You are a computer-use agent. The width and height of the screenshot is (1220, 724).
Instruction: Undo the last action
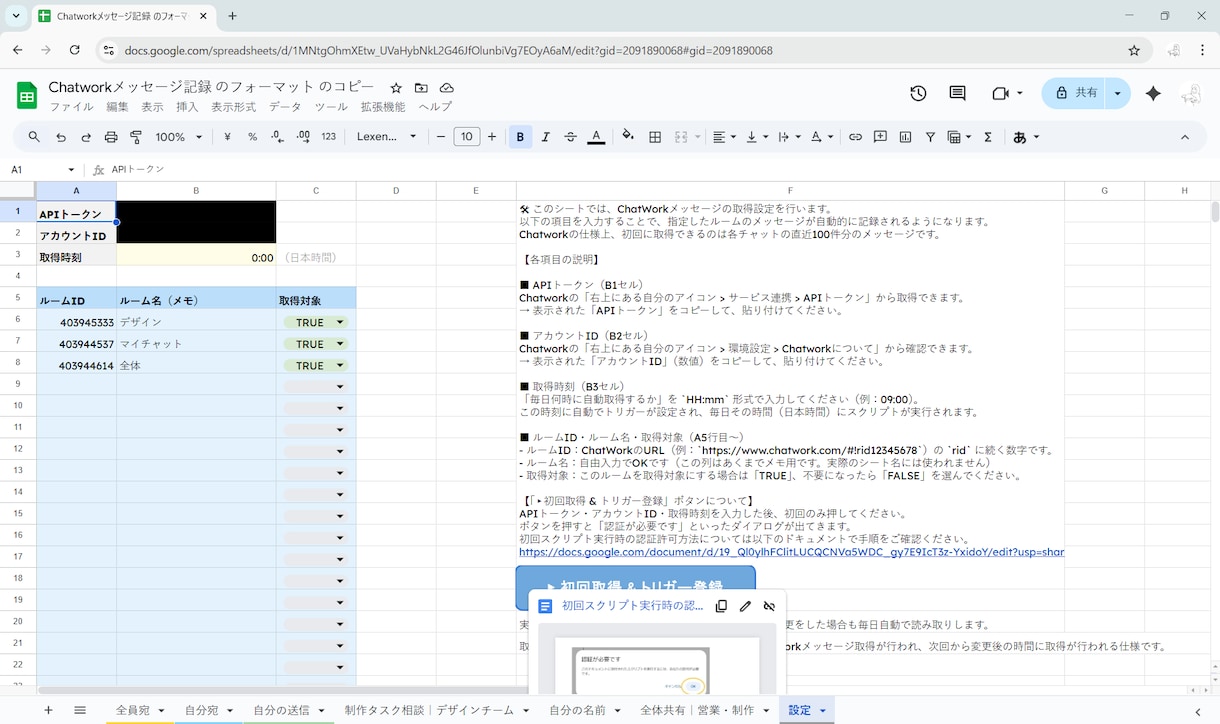click(x=61, y=137)
